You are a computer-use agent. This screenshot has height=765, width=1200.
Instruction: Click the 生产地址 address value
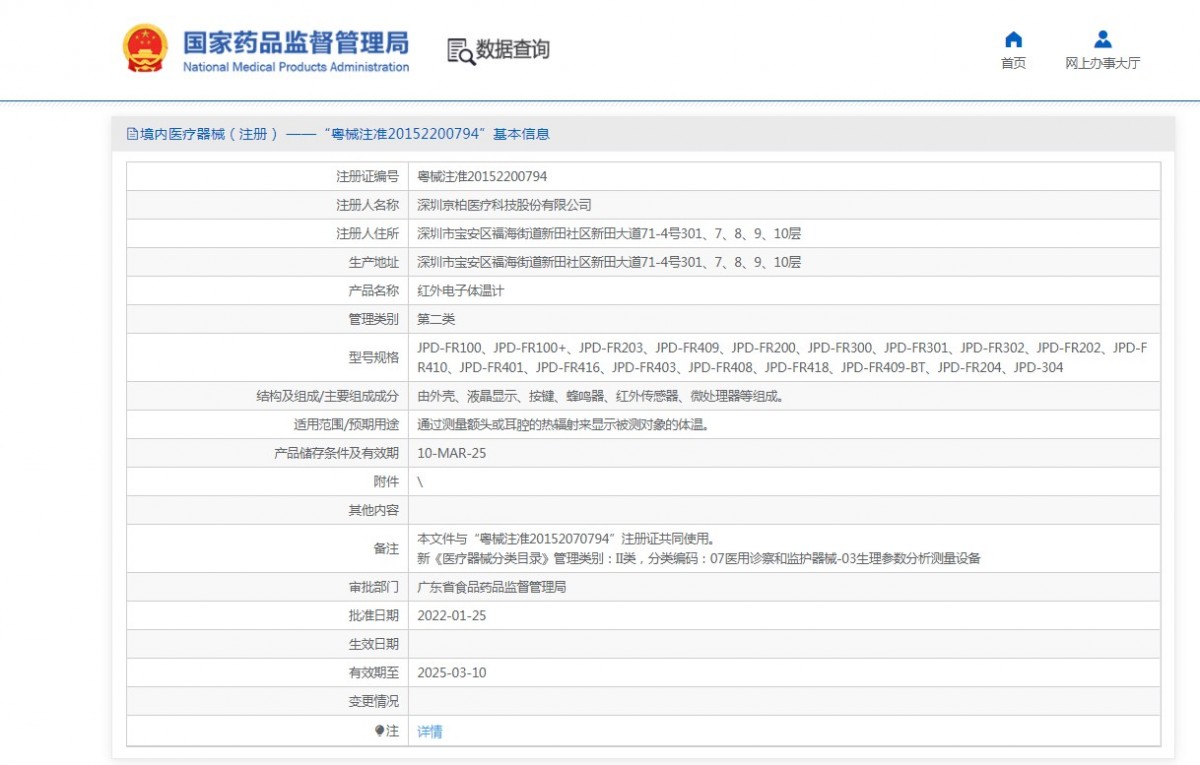(609, 262)
